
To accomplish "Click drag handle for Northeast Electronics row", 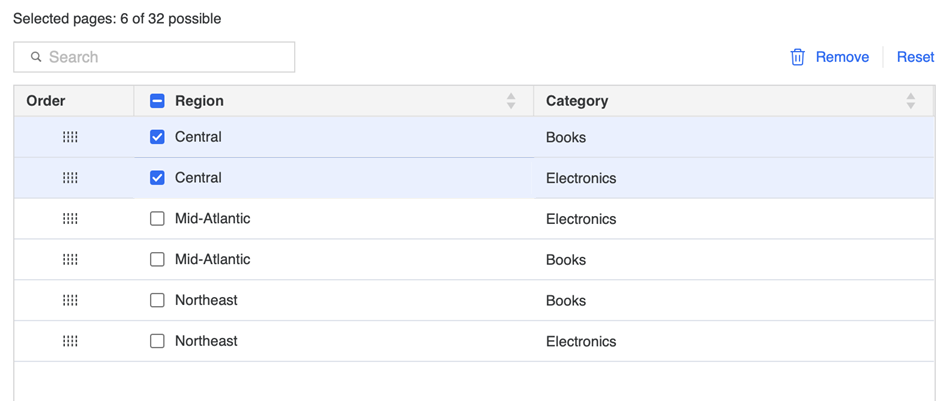I will [70, 341].
